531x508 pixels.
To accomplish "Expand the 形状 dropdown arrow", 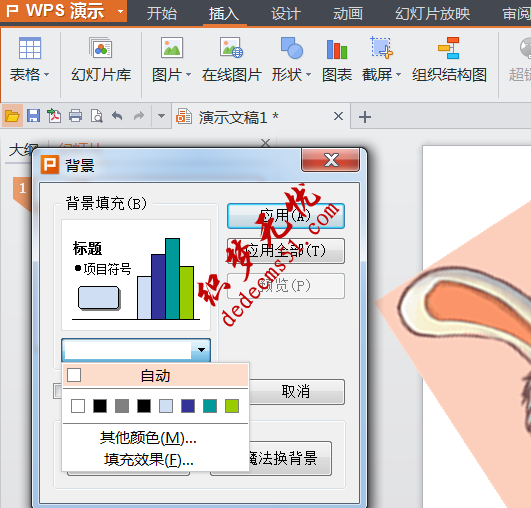I will 308,74.
